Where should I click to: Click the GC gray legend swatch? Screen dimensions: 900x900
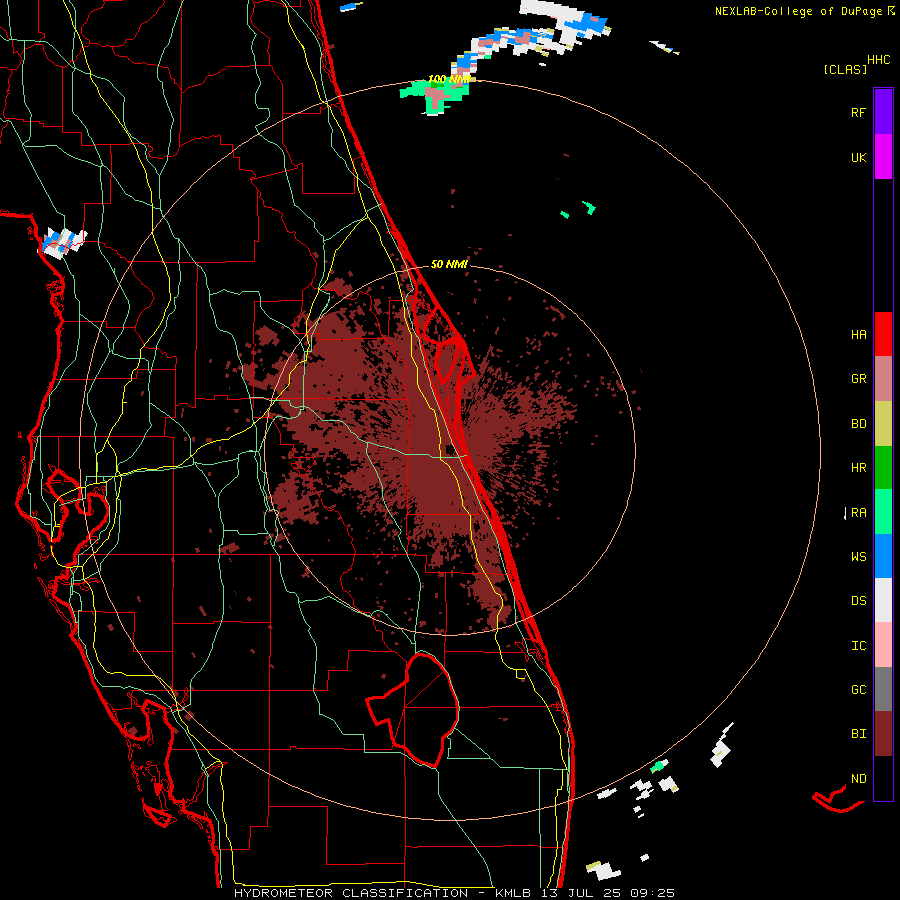[x=883, y=689]
